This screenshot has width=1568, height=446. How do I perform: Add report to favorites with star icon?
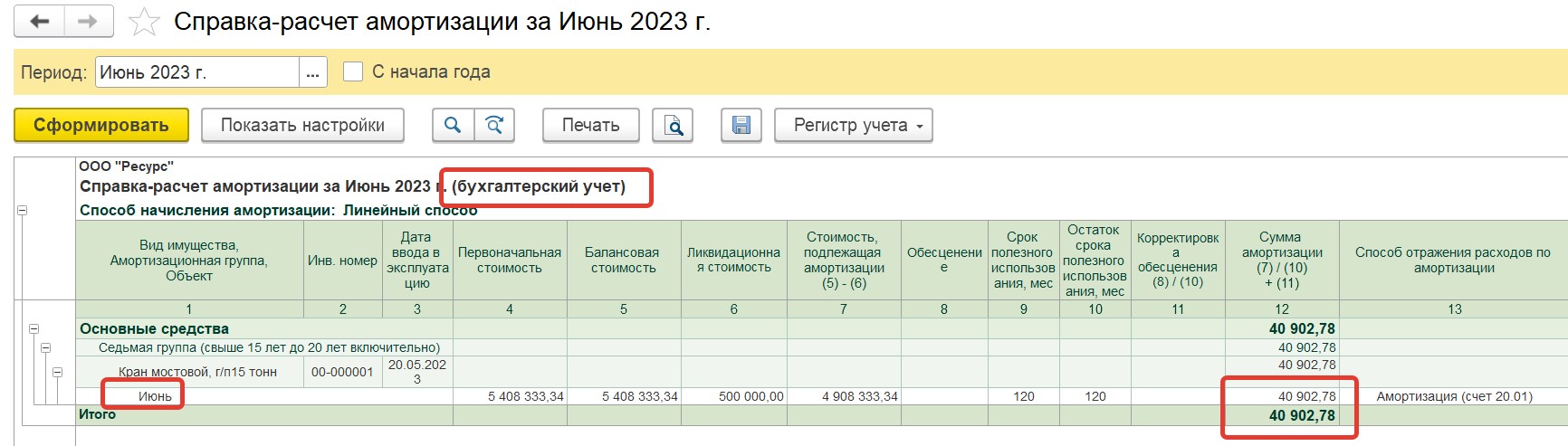[144, 22]
